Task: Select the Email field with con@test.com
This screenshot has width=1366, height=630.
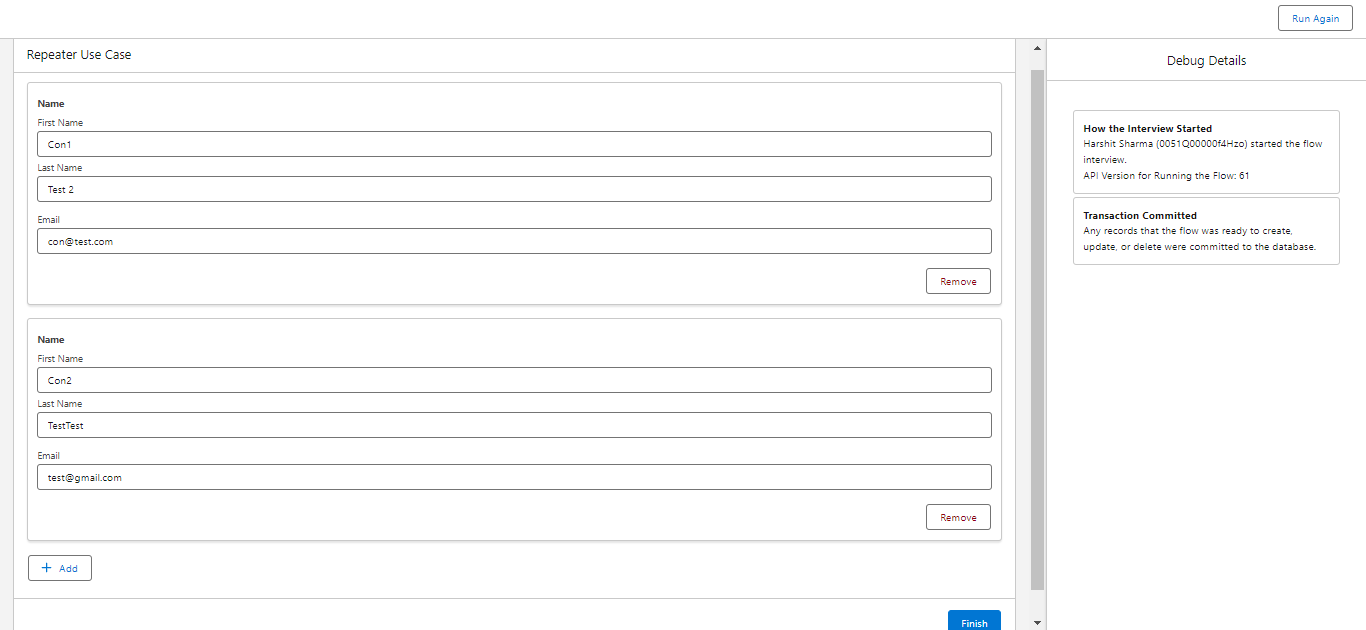Action: pos(514,241)
